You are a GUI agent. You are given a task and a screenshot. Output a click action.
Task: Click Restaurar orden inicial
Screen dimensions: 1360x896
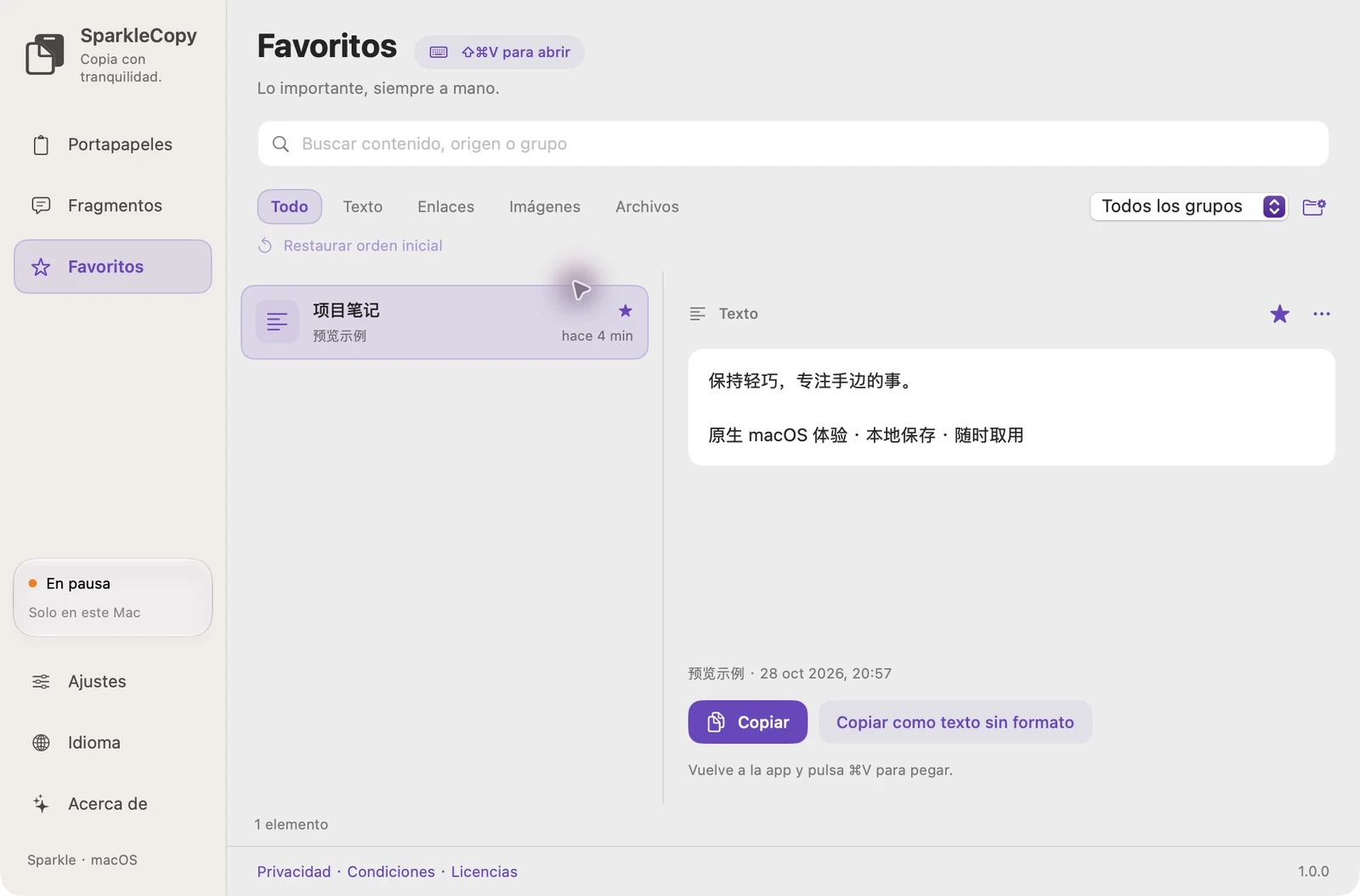point(350,246)
